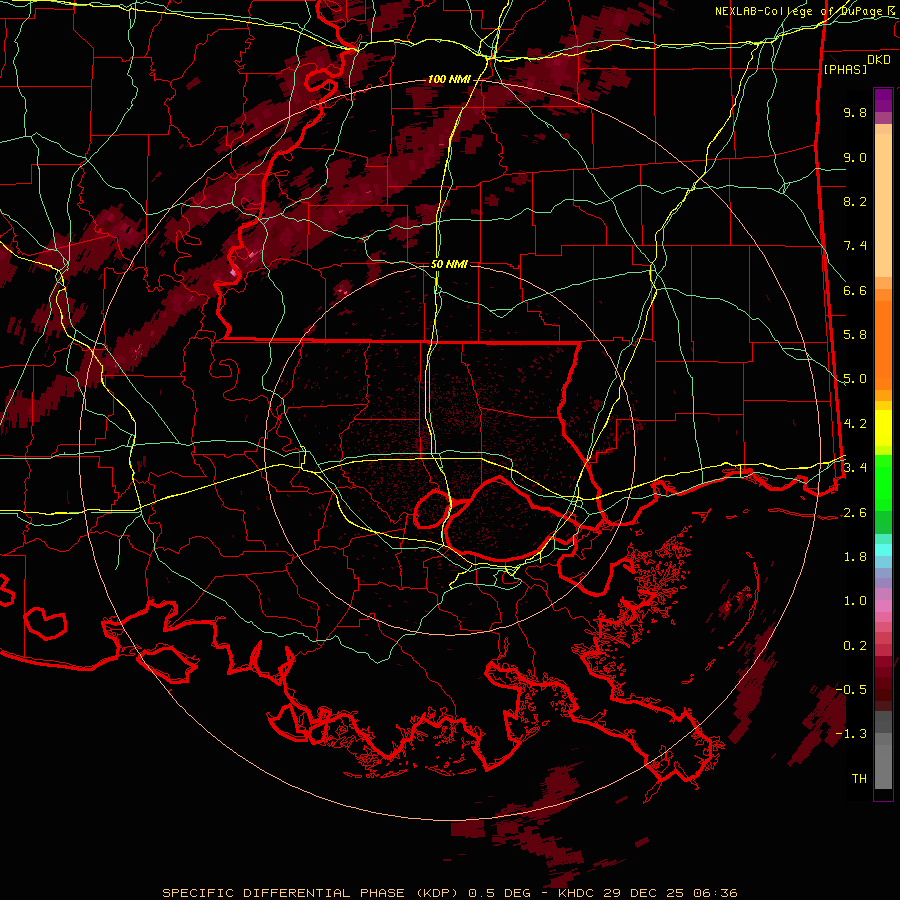Click the "-0.5" value on the color scale

[851, 690]
